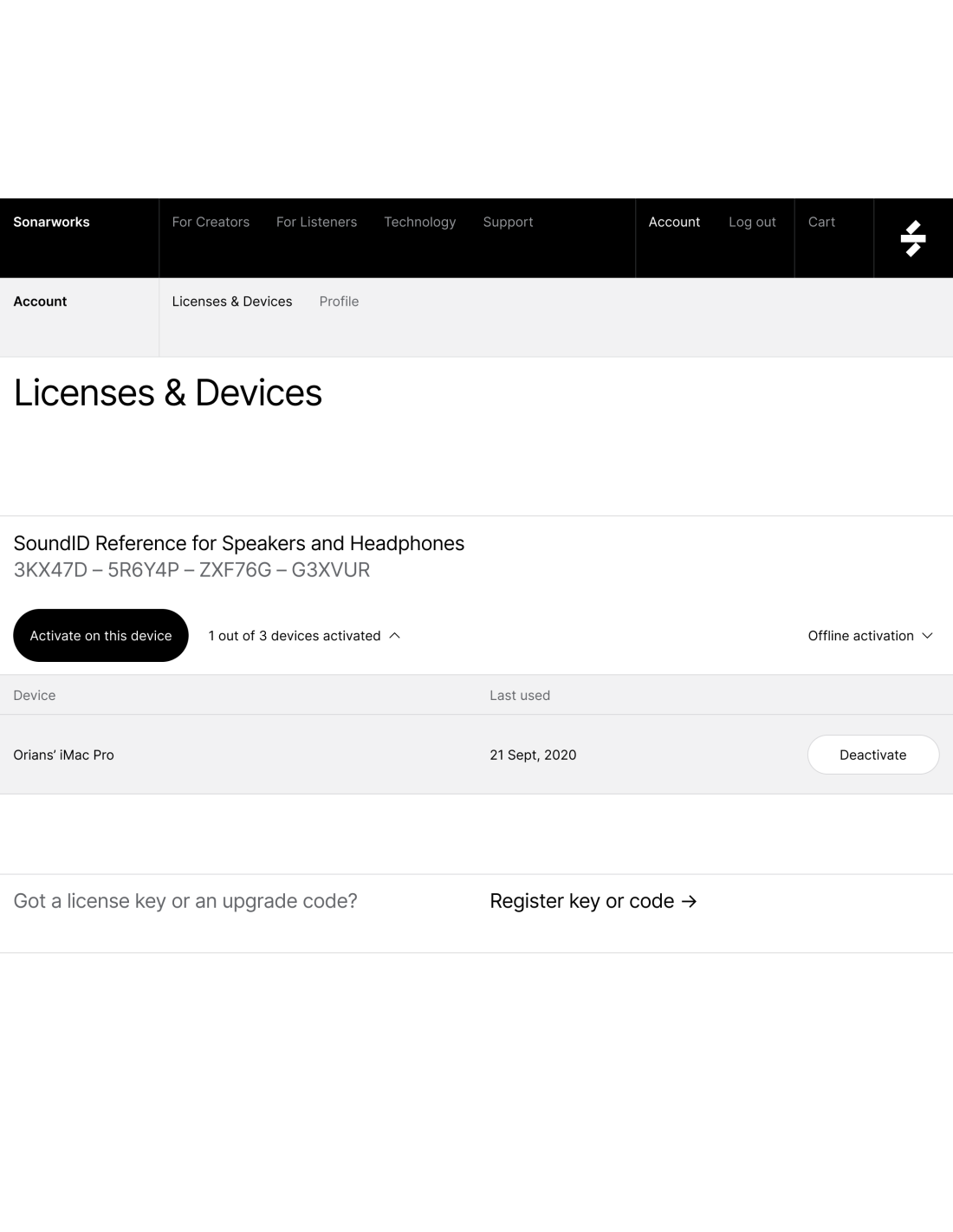
Task: Deactivate Orians' iMac Pro
Action: 872,755
